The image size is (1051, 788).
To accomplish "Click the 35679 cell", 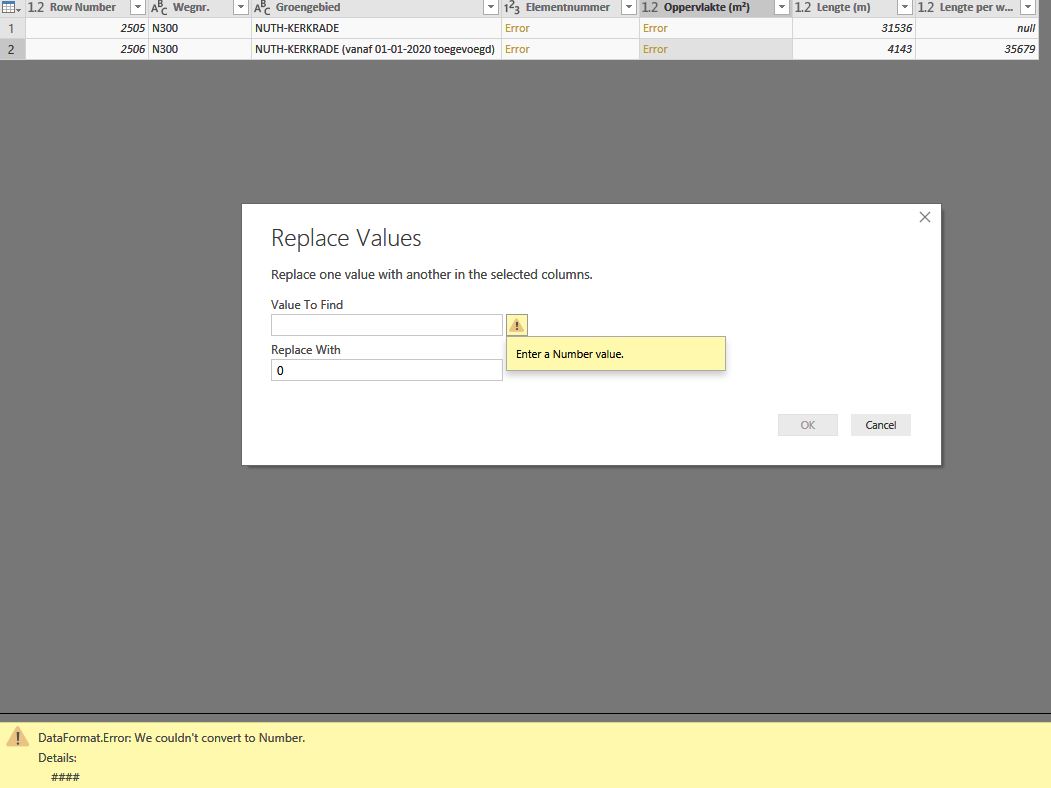I will pos(977,49).
